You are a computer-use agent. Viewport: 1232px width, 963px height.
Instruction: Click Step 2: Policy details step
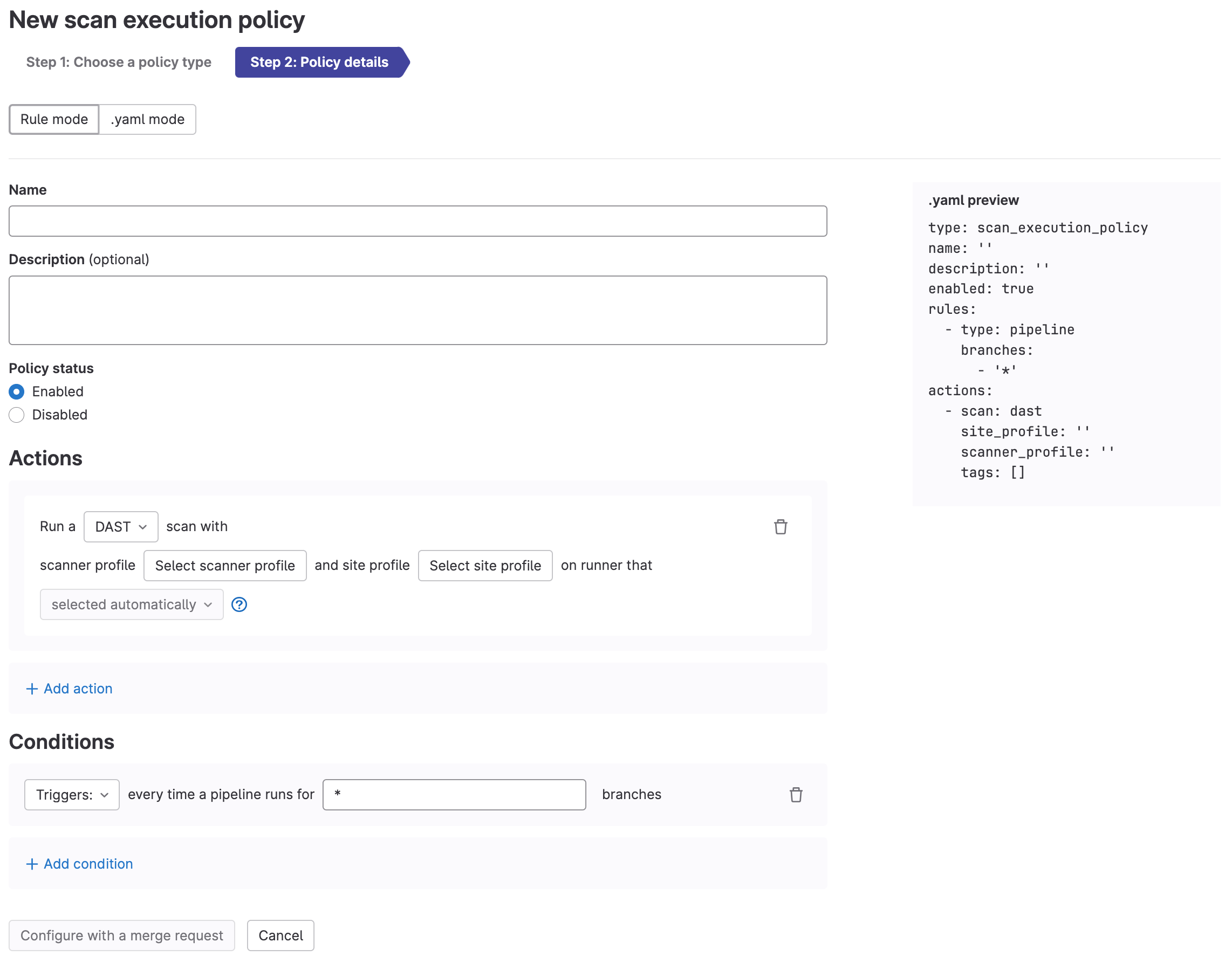[319, 62]
